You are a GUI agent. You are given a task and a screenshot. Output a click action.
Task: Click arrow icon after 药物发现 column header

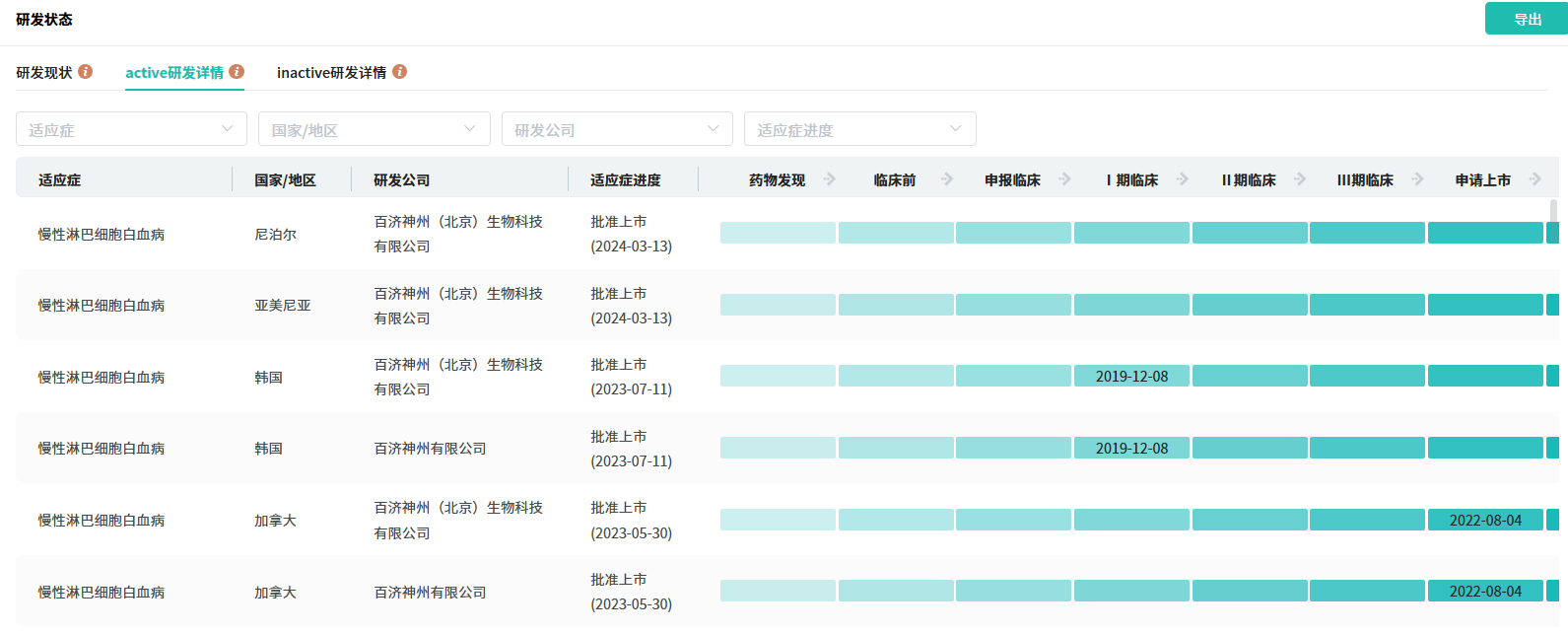coord(830,179)
